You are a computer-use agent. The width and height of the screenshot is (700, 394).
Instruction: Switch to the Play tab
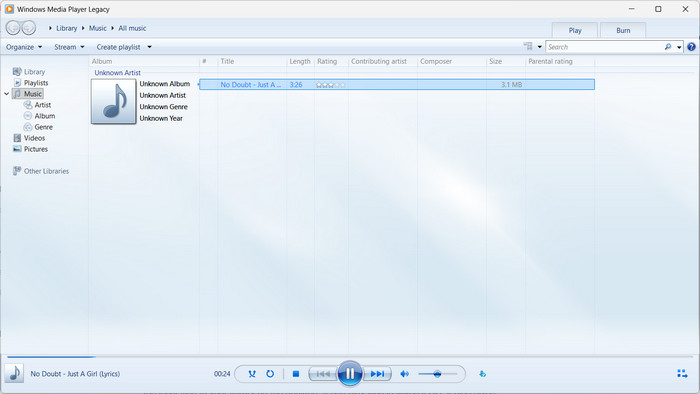(575, 30)
